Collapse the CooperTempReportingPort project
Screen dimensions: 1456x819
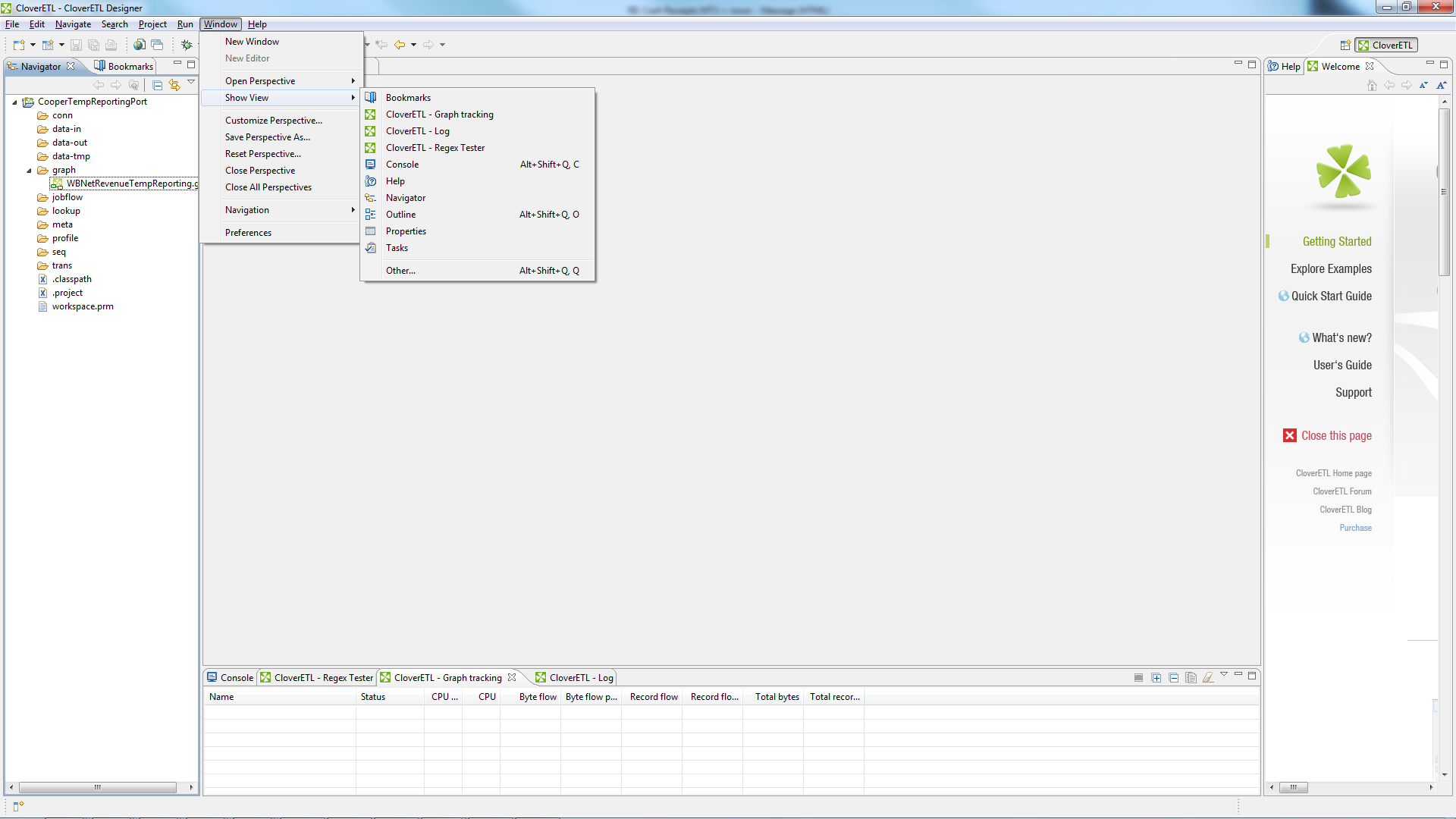[x=14, y=102]
